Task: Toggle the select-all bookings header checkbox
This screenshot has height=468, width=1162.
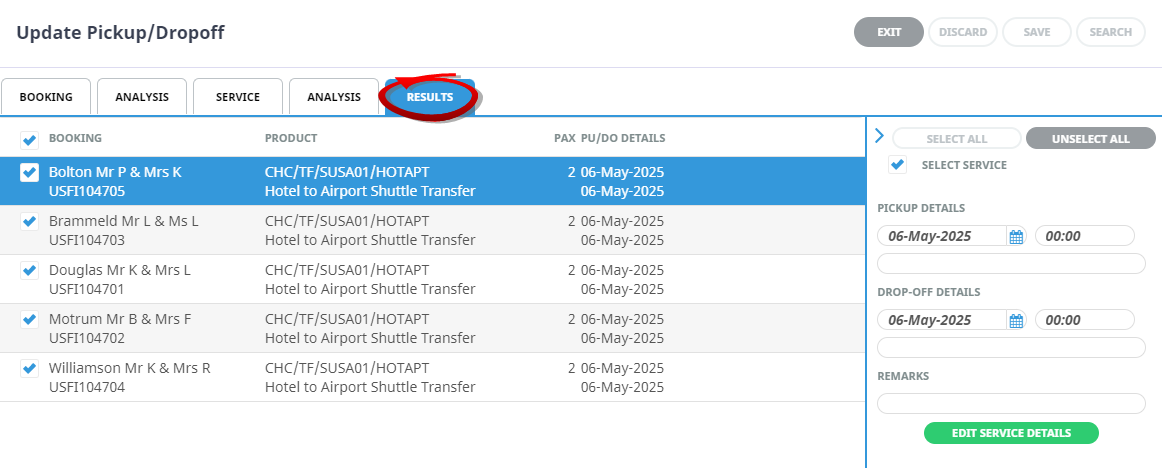Action: [30, 140]
